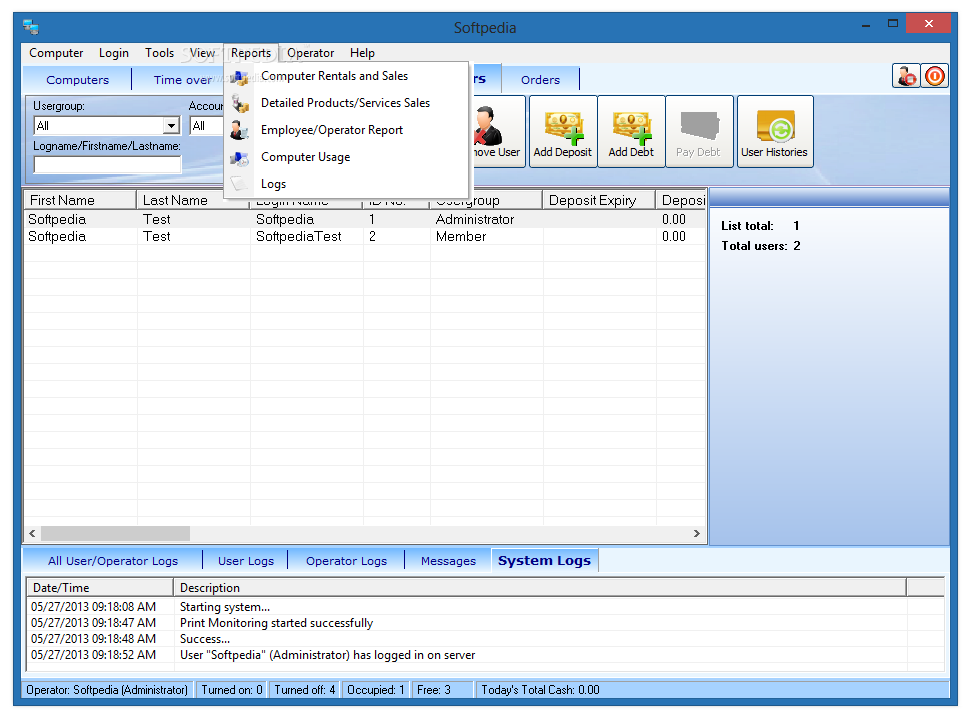Click the user logout icon at top right
This screenshot has width=975, height=725.
(907, 76)
